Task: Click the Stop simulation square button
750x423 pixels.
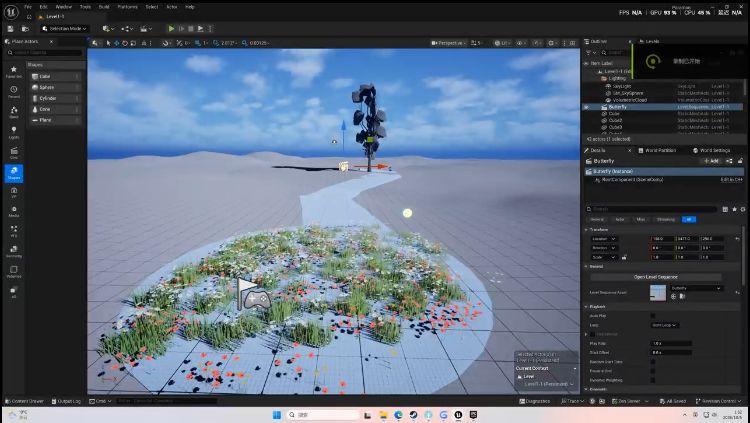Action: point(190,29)
